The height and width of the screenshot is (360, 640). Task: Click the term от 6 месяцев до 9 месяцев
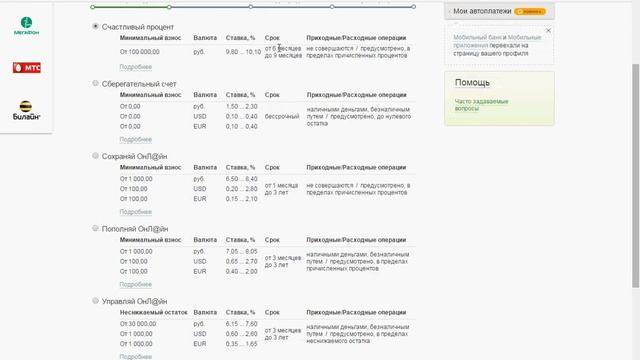click(x=283, y=52)
